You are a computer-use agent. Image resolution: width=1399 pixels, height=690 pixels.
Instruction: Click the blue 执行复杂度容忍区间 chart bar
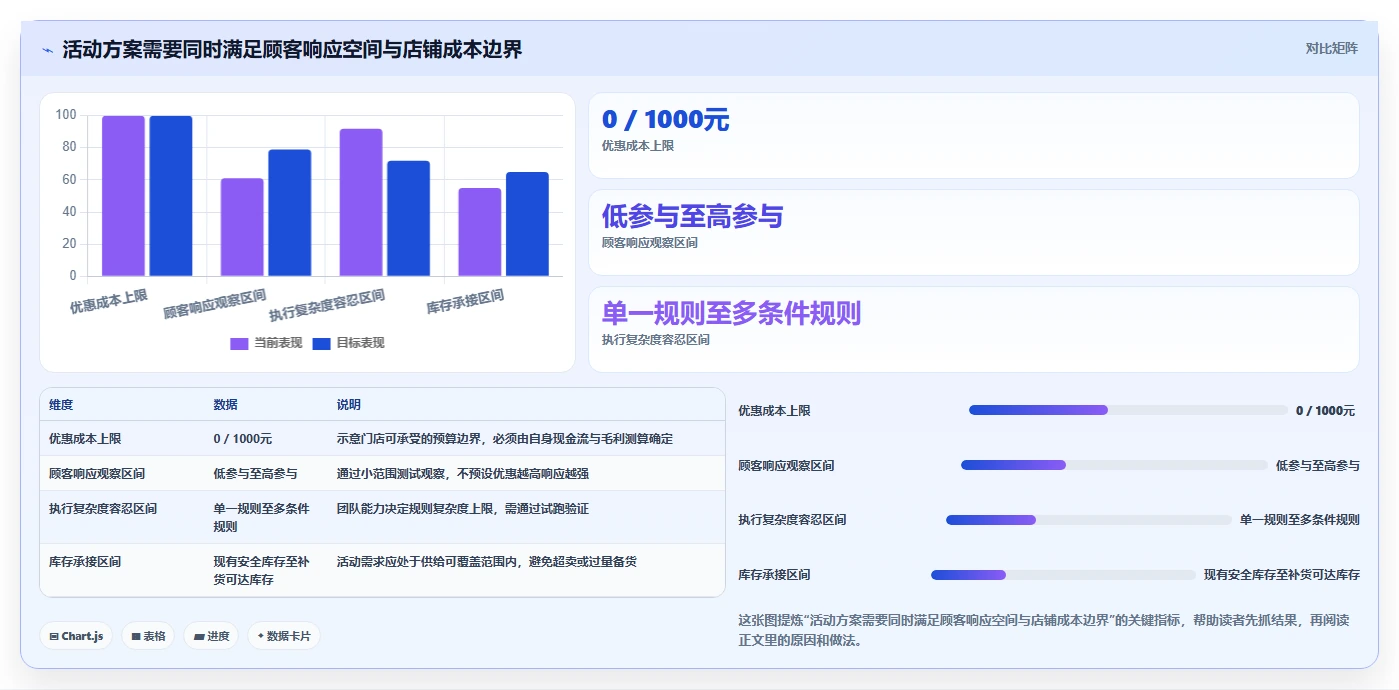[x=409, y=218]
